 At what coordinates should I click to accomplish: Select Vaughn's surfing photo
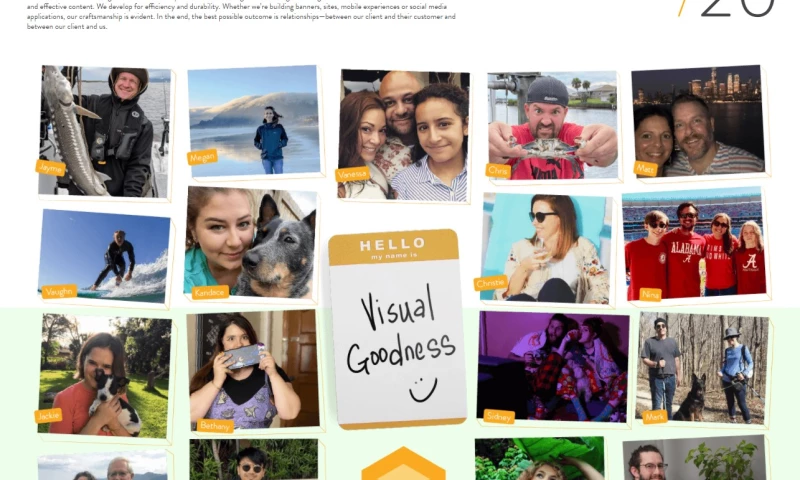coord(105,256)
